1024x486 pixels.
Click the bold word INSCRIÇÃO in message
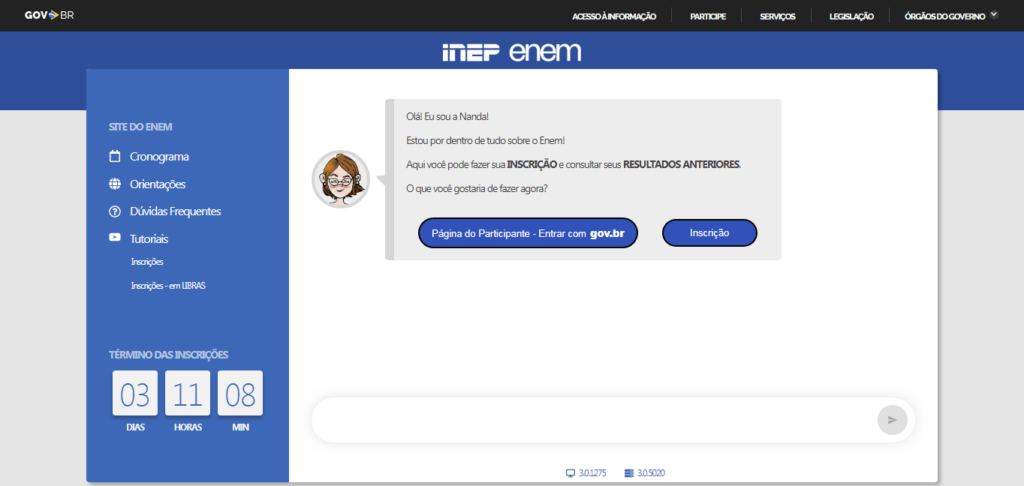click(x=532, y=165)
